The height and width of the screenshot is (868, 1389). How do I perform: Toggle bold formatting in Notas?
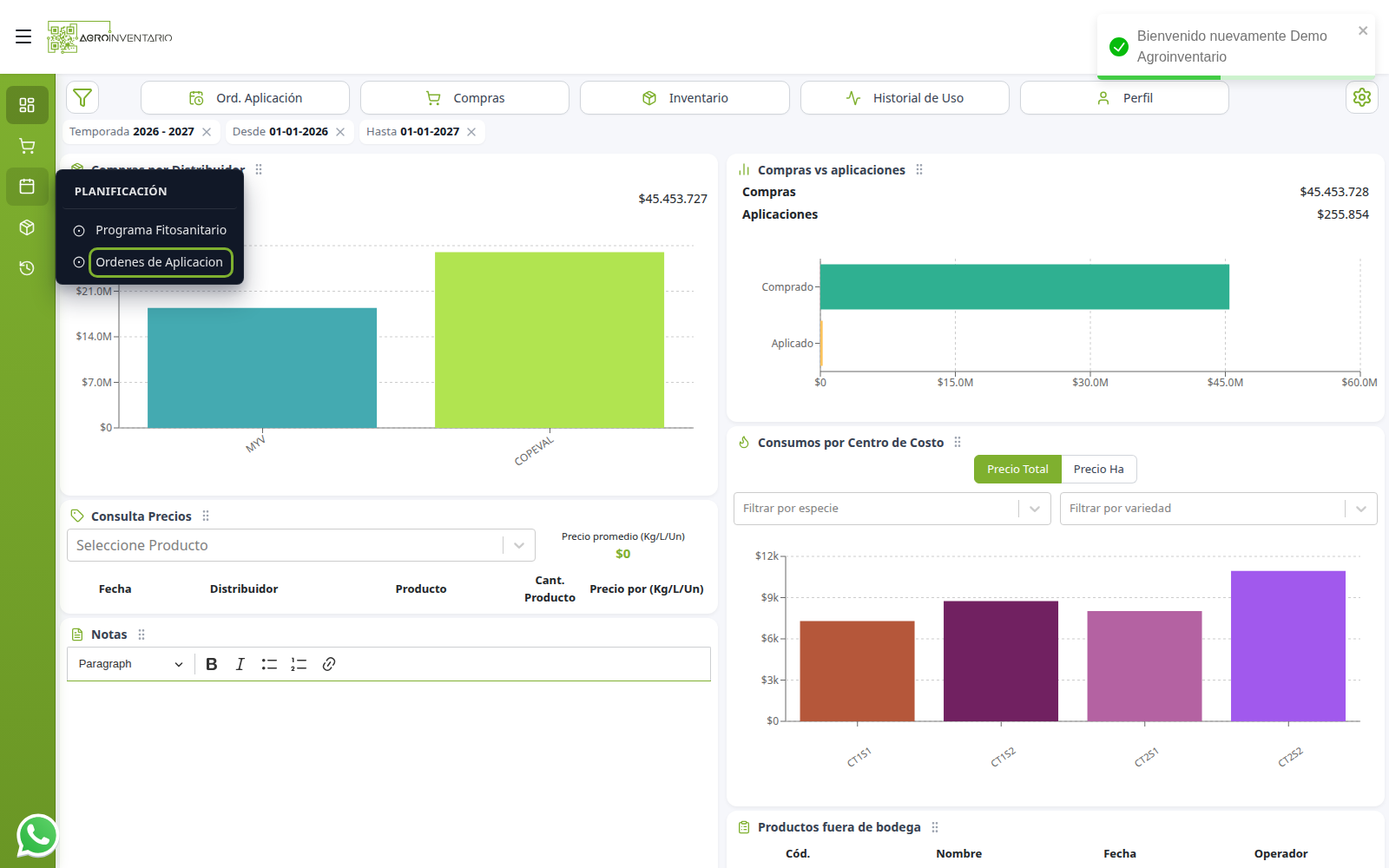tap(212, 664)
